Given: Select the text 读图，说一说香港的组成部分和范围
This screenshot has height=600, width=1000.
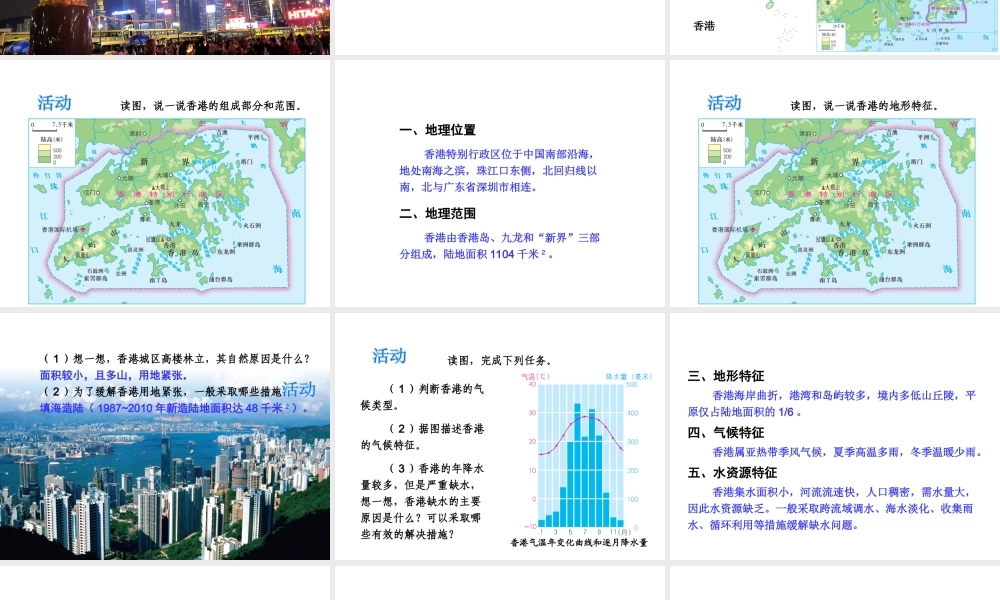Looking at the screenshot, I should tap(211, 106).
